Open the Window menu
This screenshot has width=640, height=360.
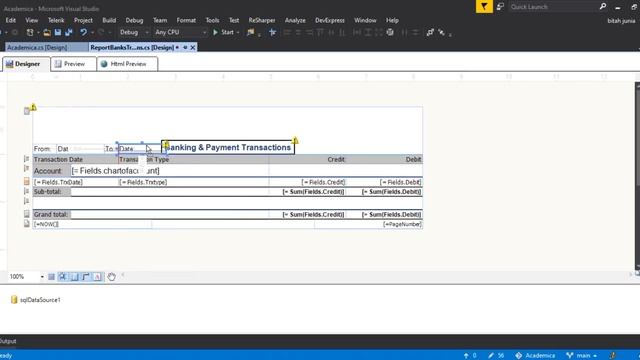click(365, 20)
